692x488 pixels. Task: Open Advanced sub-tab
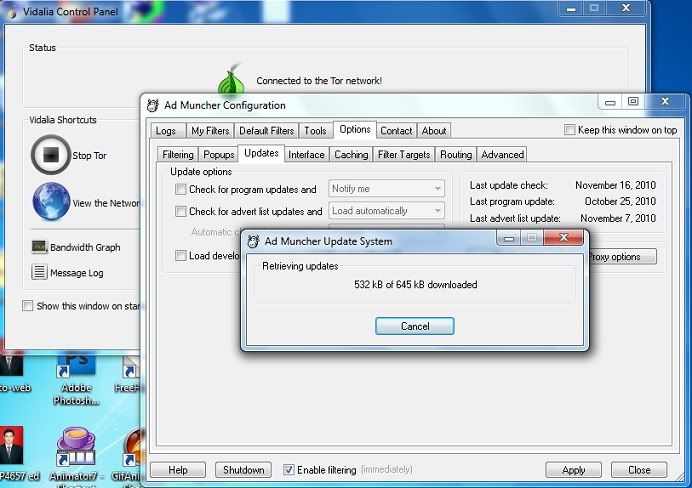pyautogui.click(x=502, y=154)
